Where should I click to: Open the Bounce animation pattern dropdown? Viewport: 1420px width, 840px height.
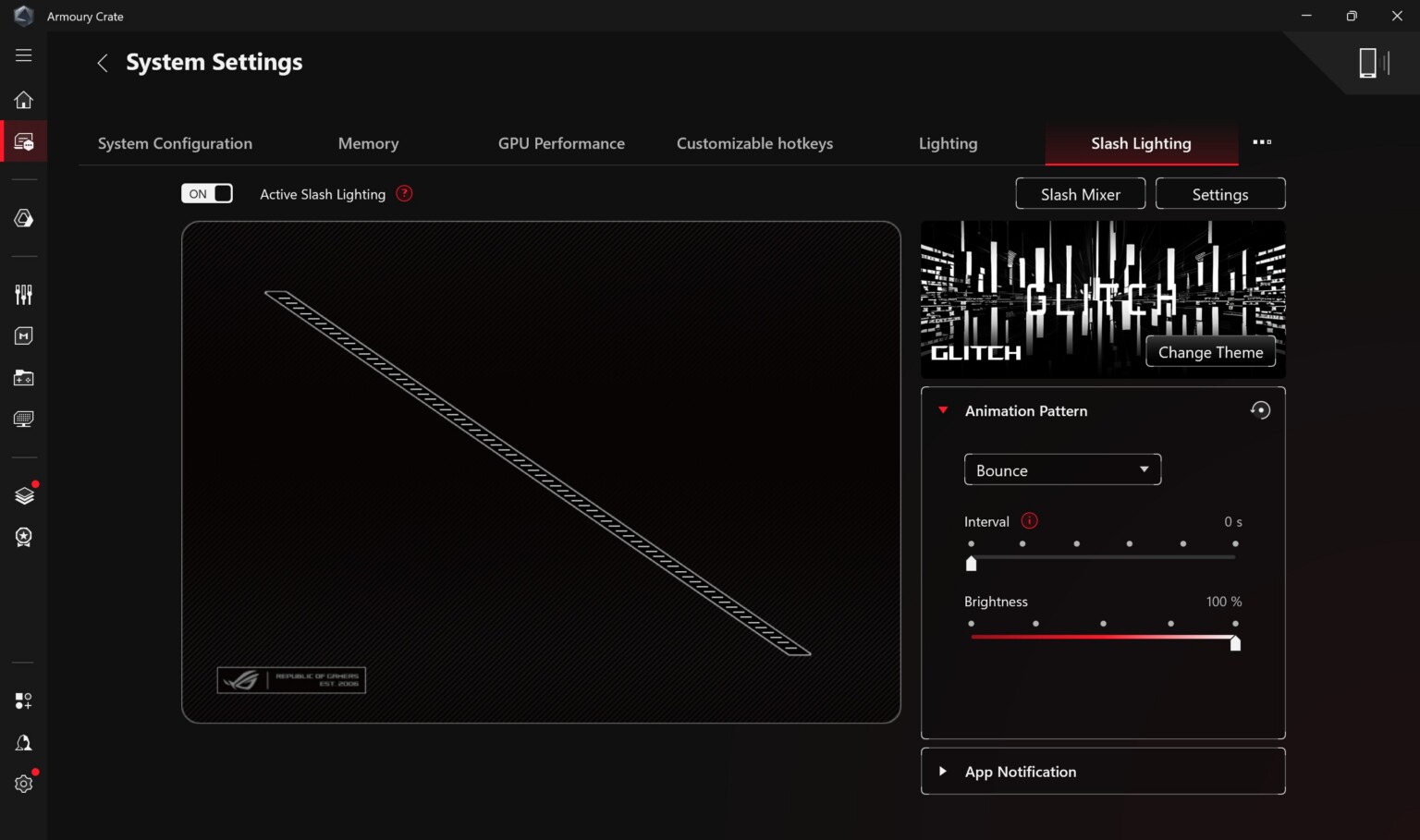click(x=1062, y=469)
